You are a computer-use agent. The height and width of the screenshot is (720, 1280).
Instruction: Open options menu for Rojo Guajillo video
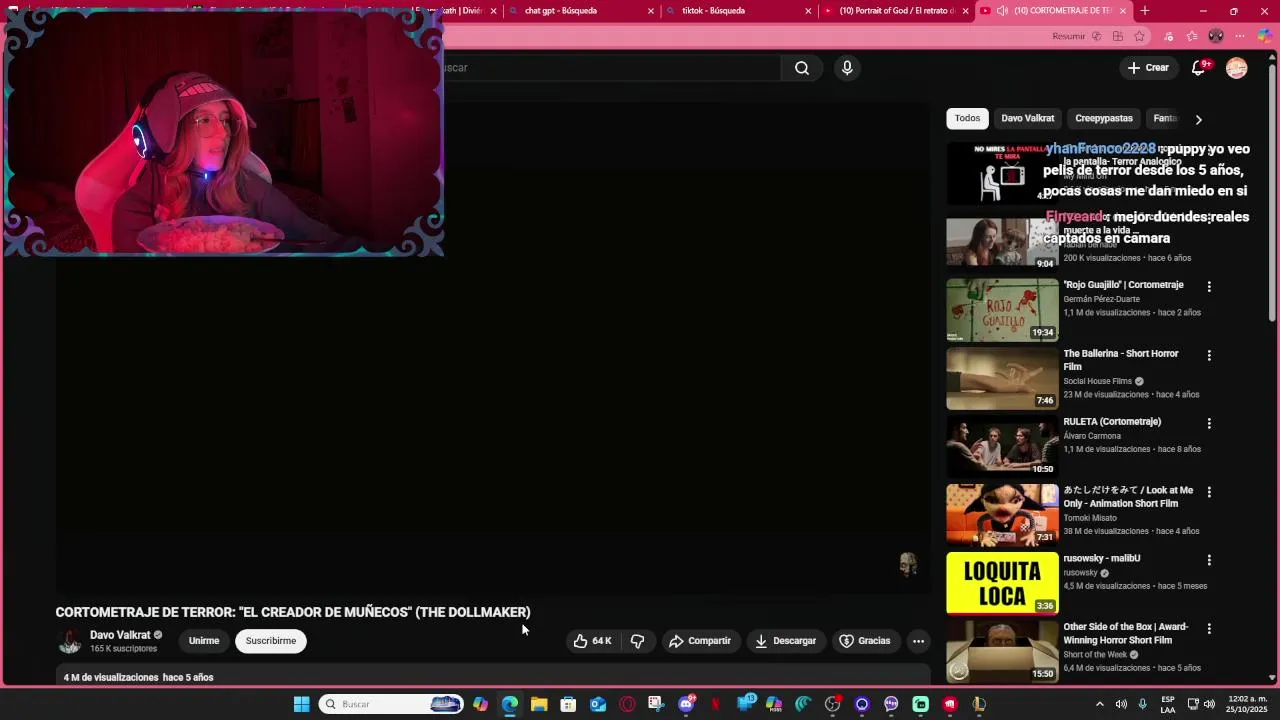[x=1209, y=287]
